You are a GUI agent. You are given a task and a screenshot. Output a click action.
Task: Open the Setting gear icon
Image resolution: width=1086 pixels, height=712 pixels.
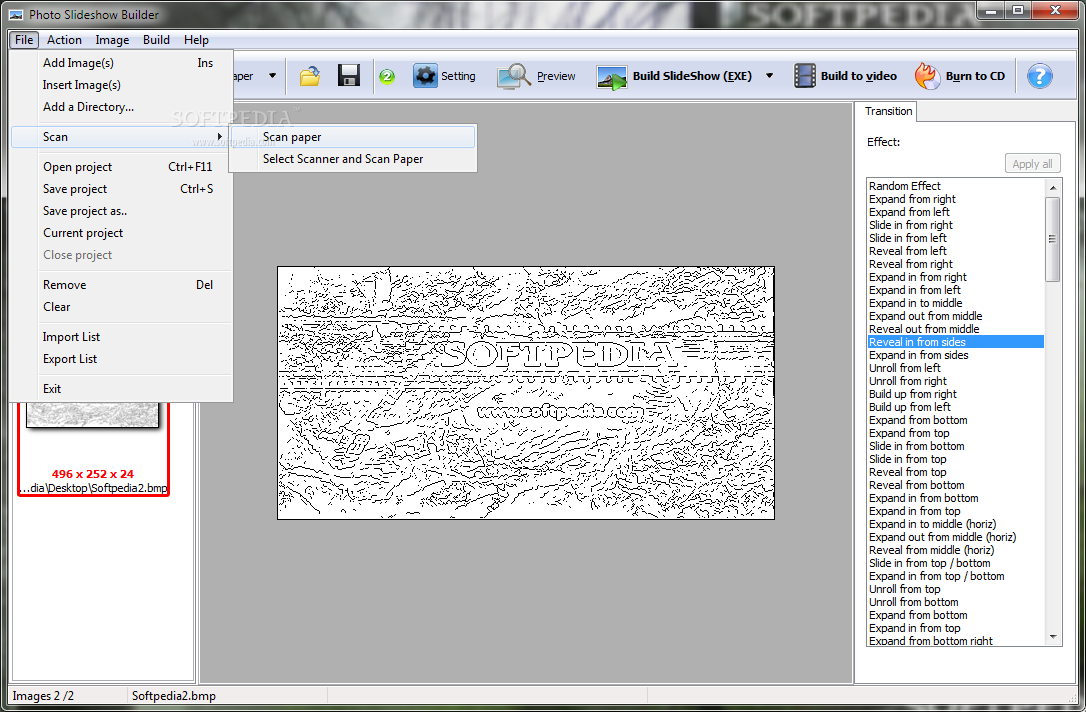pyautogui.click(x=425, y=75)
